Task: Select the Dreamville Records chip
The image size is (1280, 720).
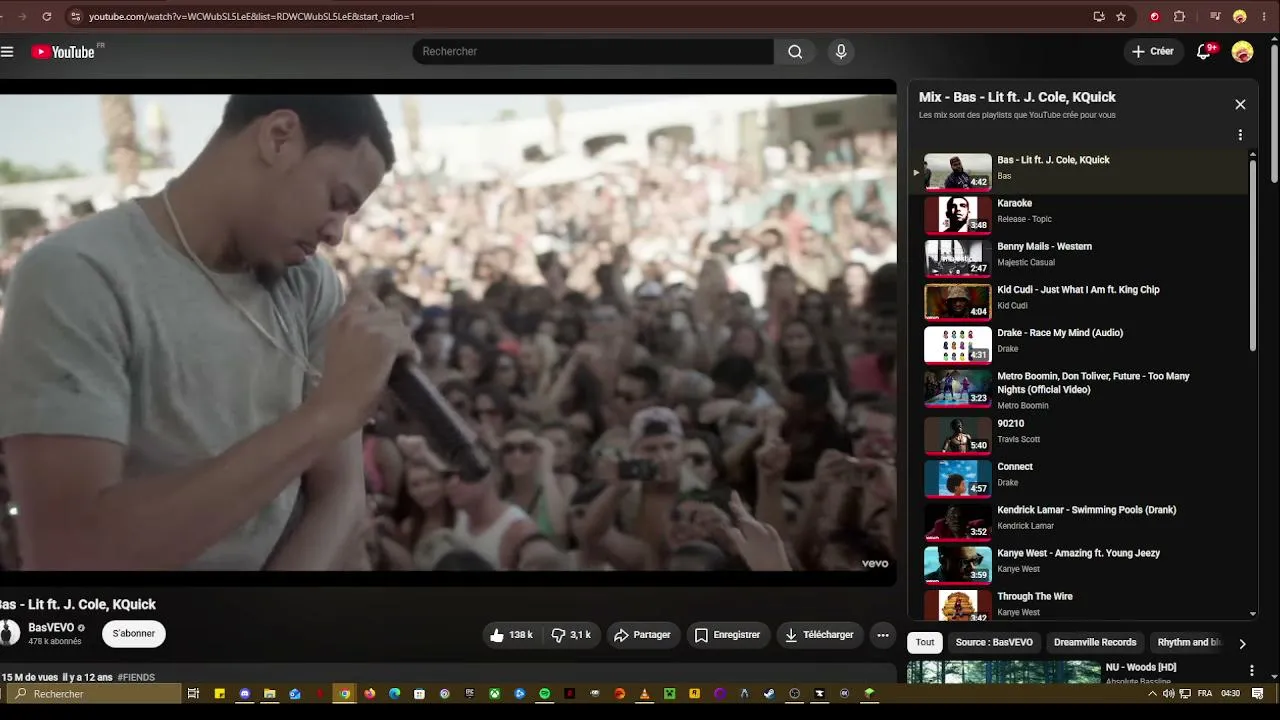Action: tap(1095, 642)
